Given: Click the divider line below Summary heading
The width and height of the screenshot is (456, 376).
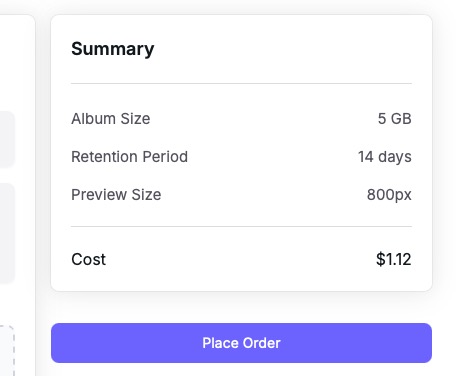Looking at the screenshot, I should click(241, 83).
